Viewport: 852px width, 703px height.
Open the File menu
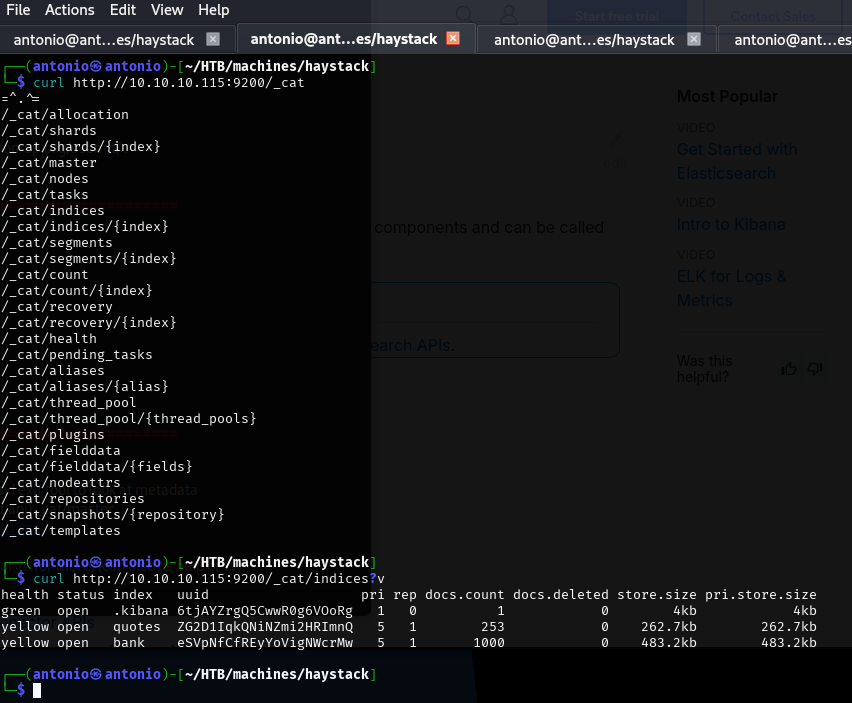[18, 10]
